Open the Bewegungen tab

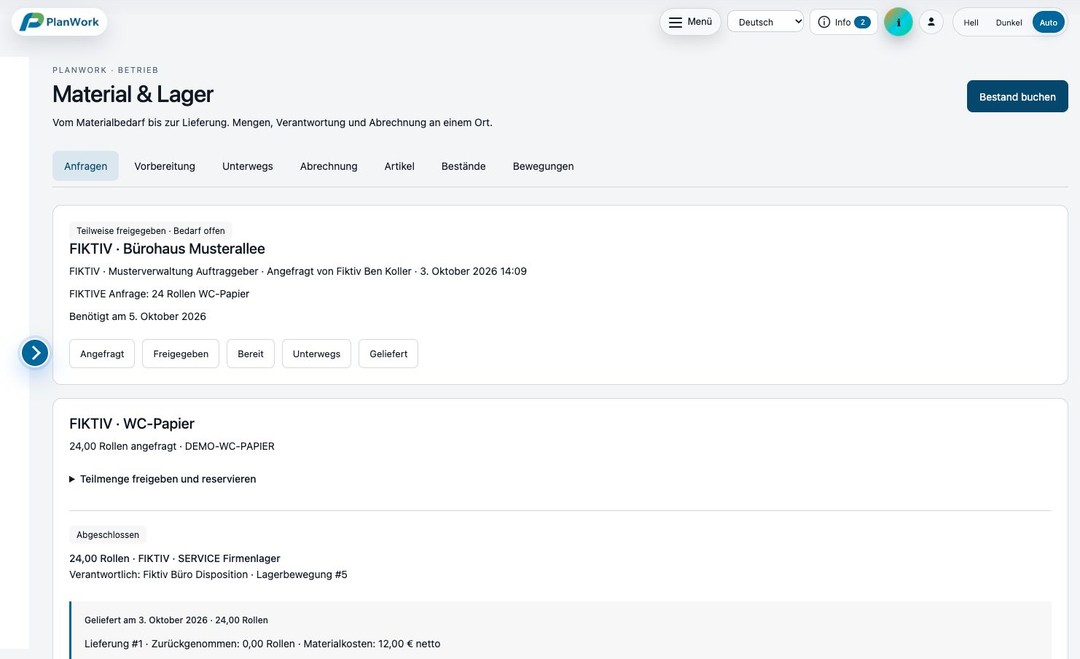click(x=543, y=166)
